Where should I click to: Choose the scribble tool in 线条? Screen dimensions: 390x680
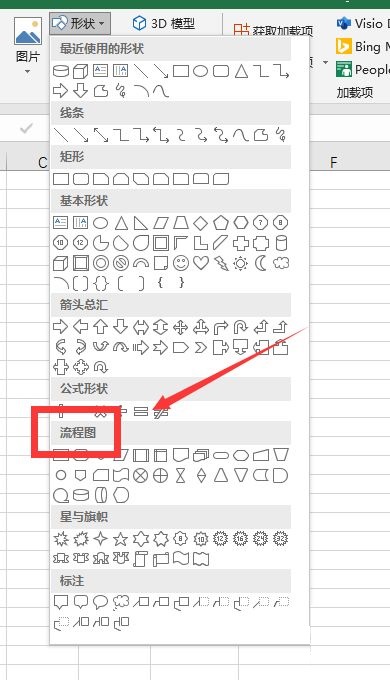(x=281, y=135)
